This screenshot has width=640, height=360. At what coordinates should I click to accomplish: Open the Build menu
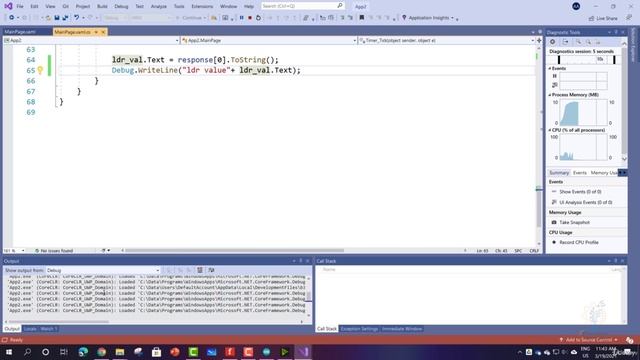pos(102,7)
